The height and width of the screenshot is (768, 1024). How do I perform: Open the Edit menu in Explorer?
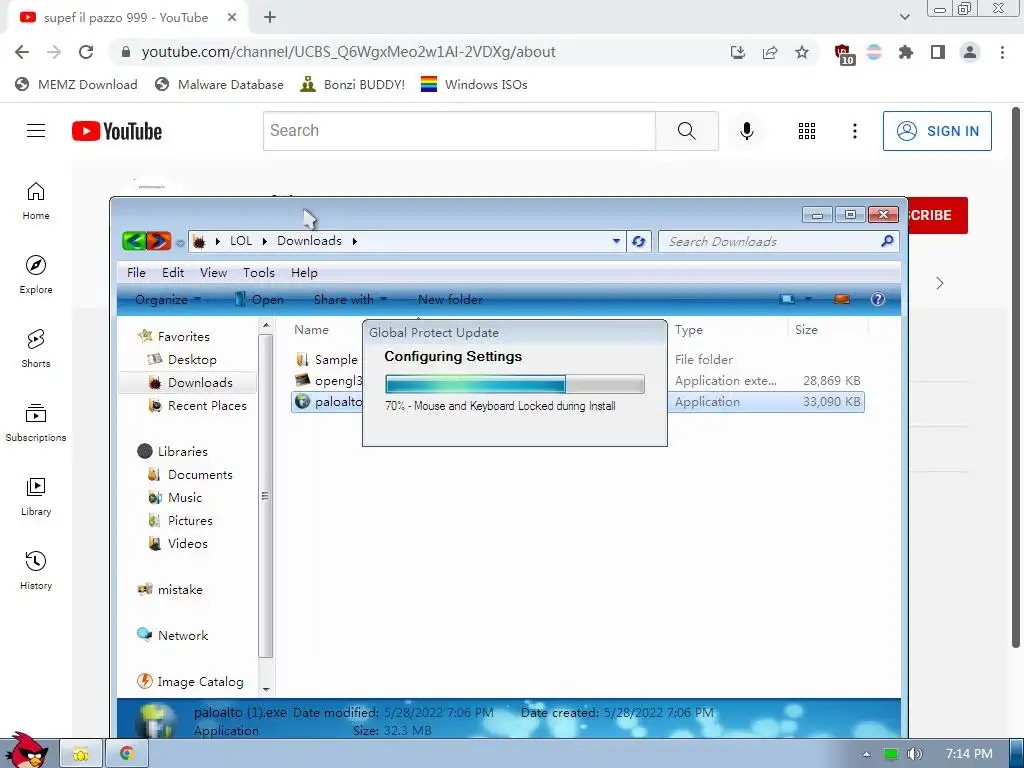(173, 273)
